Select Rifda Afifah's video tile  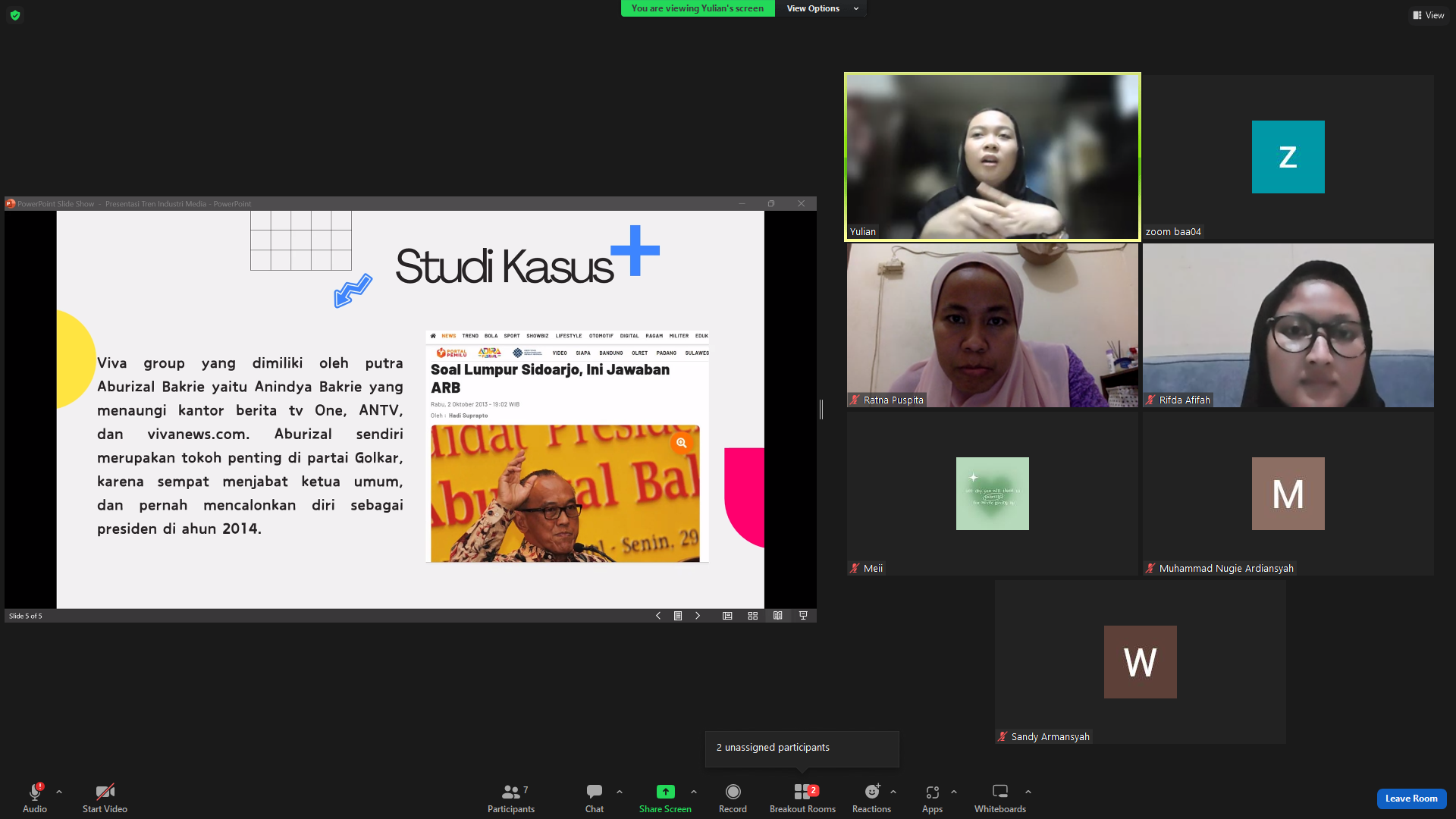tap(1288, 325)
